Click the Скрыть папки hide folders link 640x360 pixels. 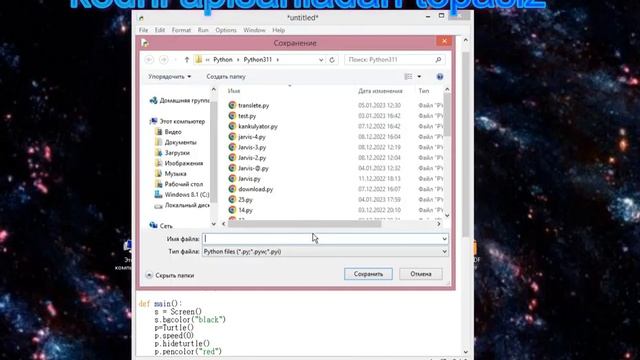pyautogui.click(x=174, y=276)
